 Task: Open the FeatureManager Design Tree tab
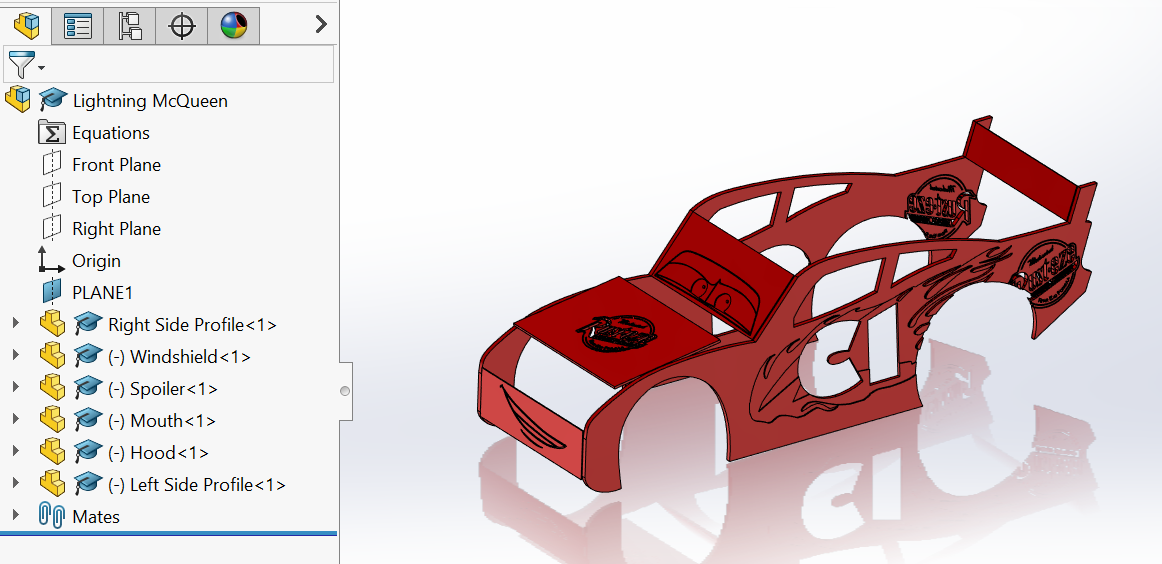point(26,26)
